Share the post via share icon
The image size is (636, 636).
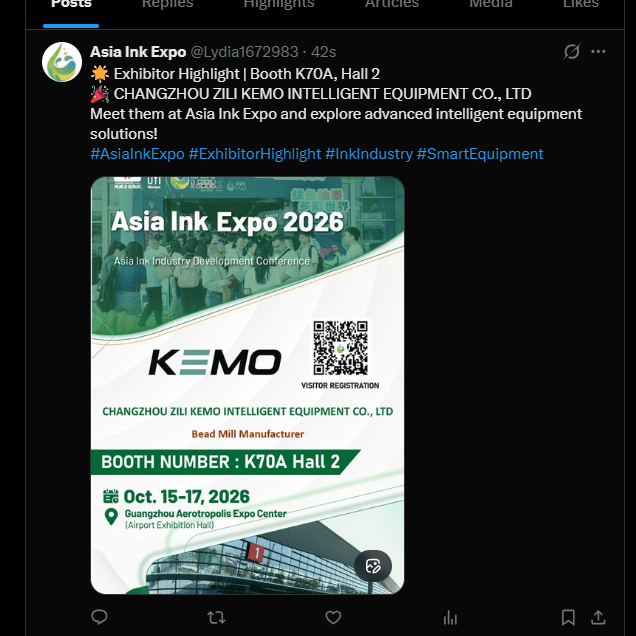pyautogui.click(x=598, y=617)
